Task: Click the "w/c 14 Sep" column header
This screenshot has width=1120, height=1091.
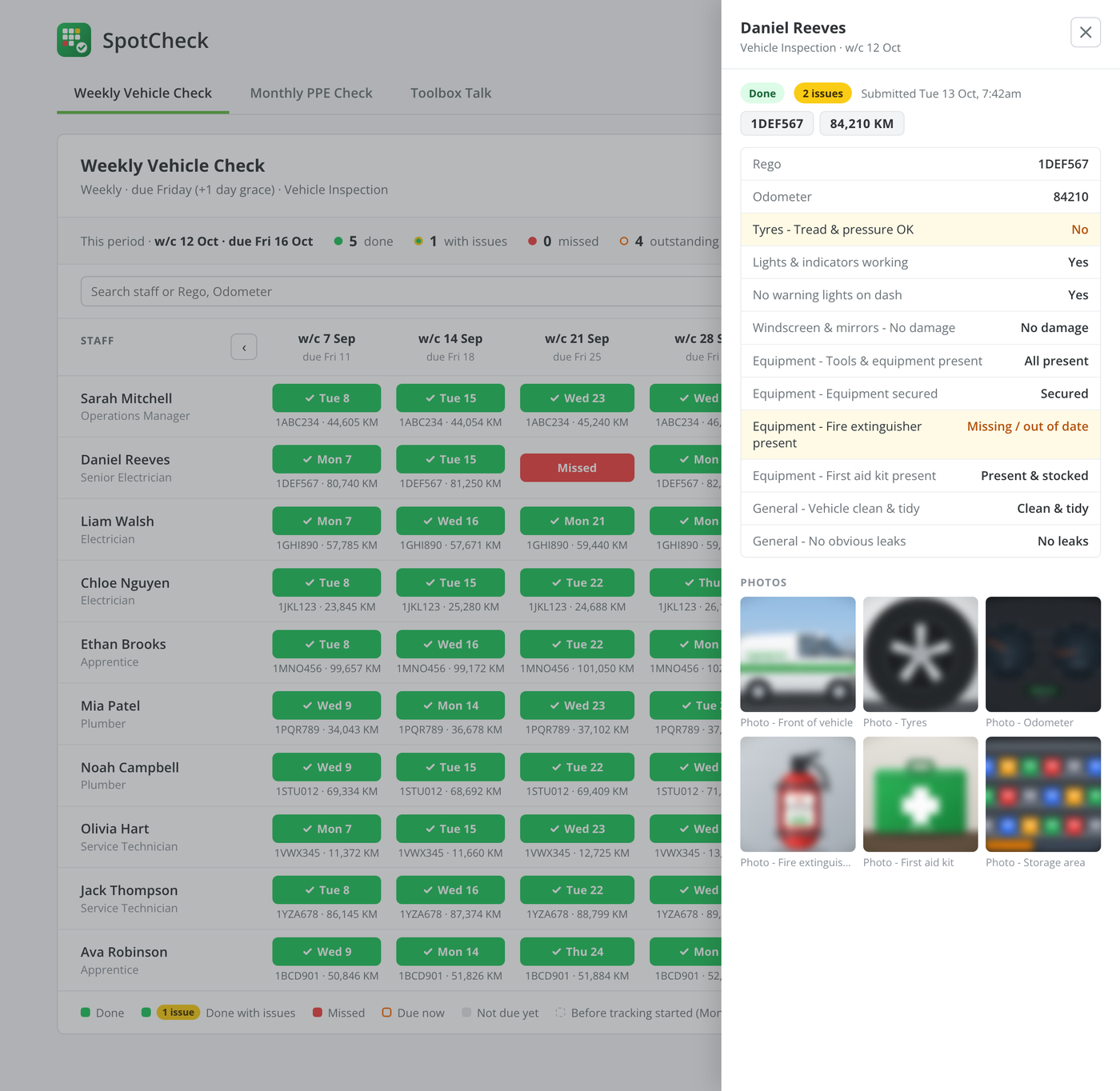Action: [450, 339]
